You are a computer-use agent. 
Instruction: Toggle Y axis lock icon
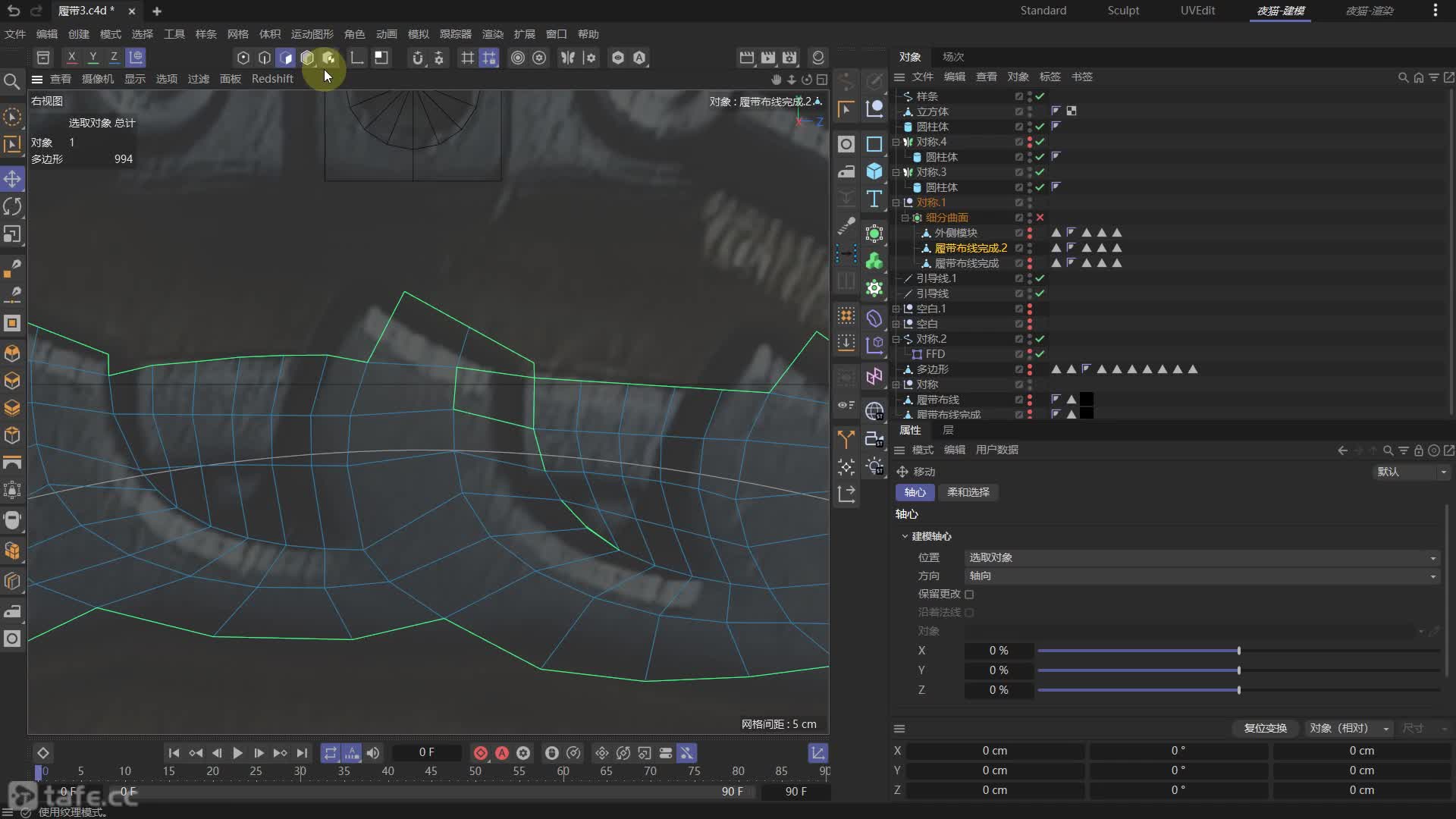point(93,58)
